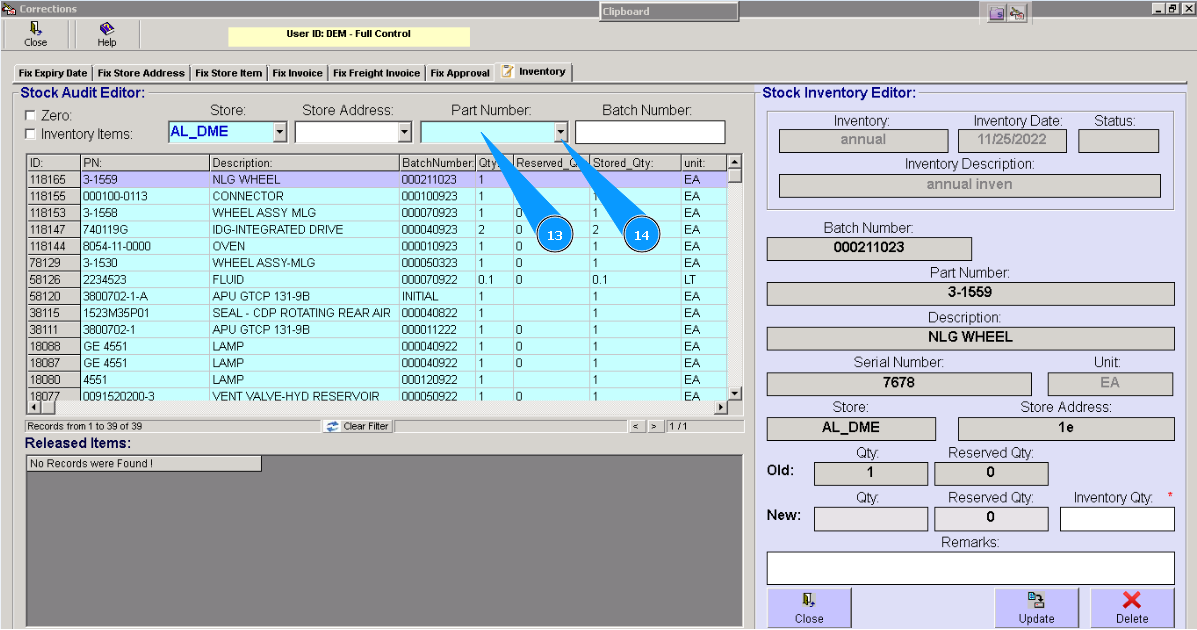The width and height of the screenshot is (1197, 630).
Task: Click the Serial Number 7678 field
Action: [x=899, y=383]
